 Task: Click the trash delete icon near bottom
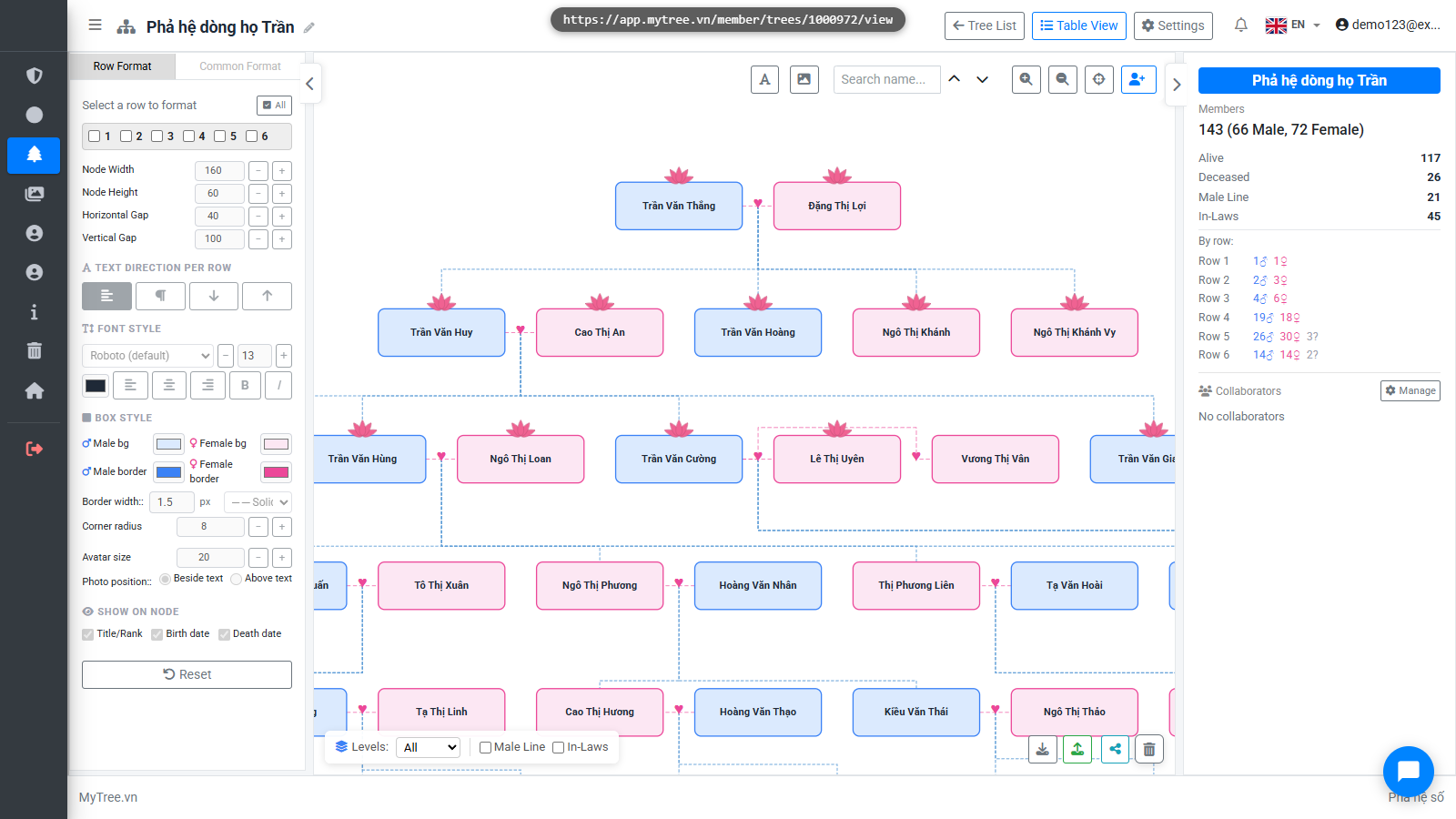click(1149, 749)
